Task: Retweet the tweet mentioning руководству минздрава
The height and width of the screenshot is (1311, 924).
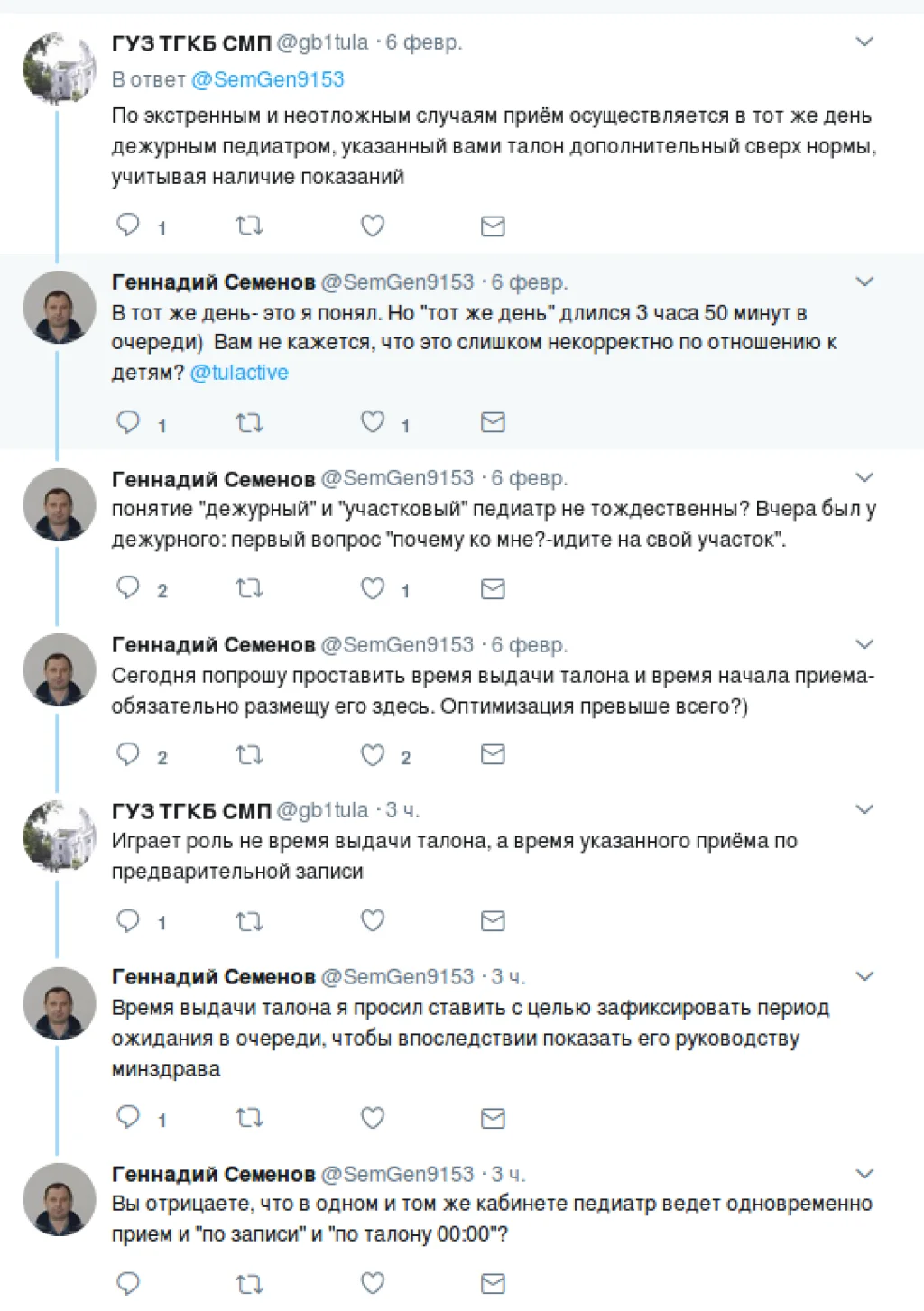Action: (249, 1119)
